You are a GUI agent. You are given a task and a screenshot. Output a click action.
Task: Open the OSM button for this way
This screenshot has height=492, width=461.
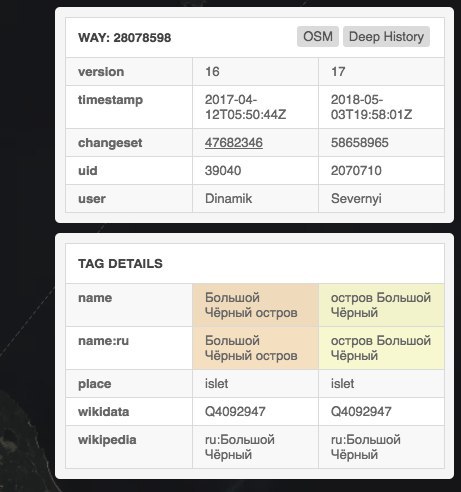tap(318, 37)
